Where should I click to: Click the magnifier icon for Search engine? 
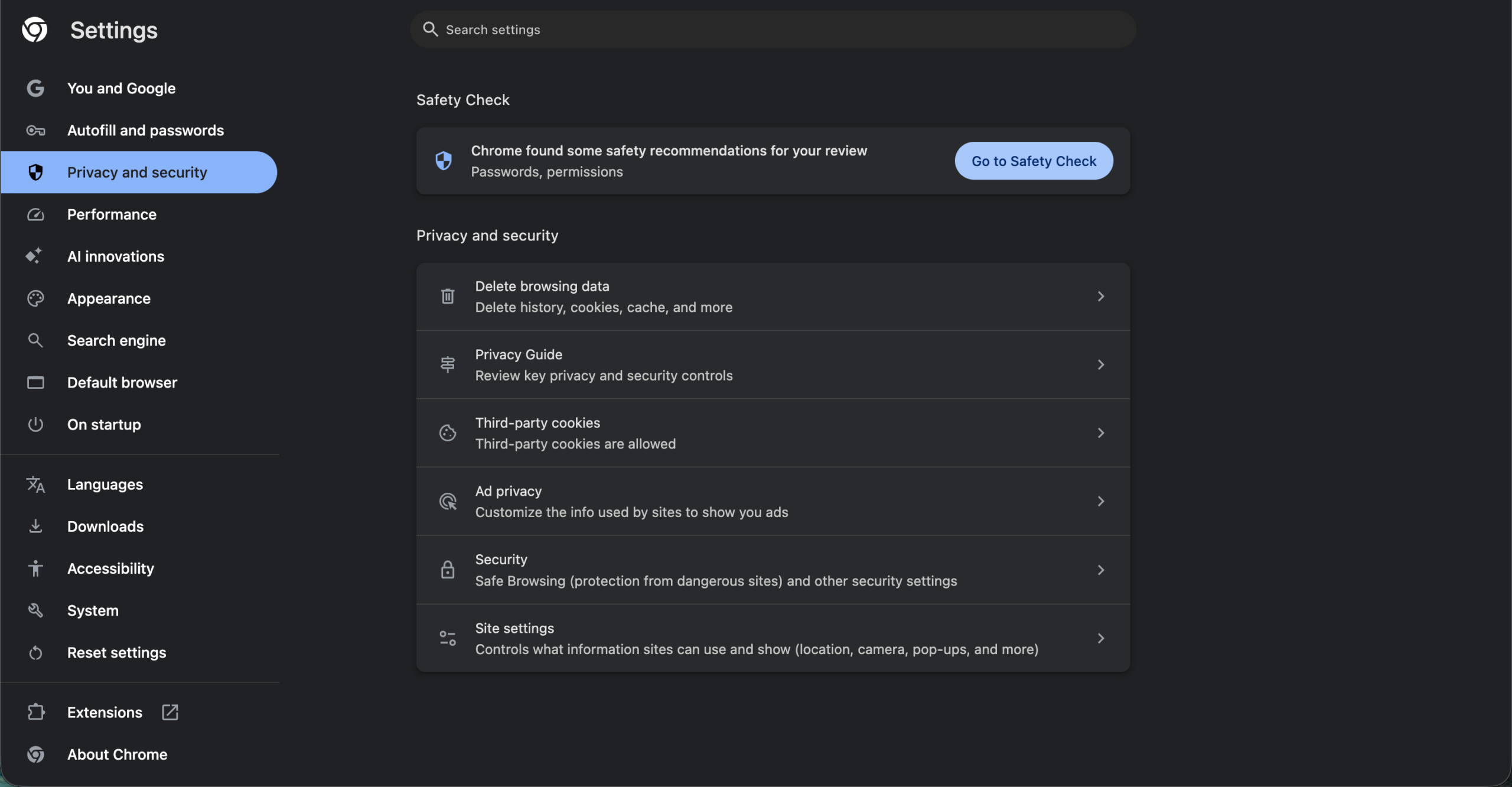click(35, 340)
